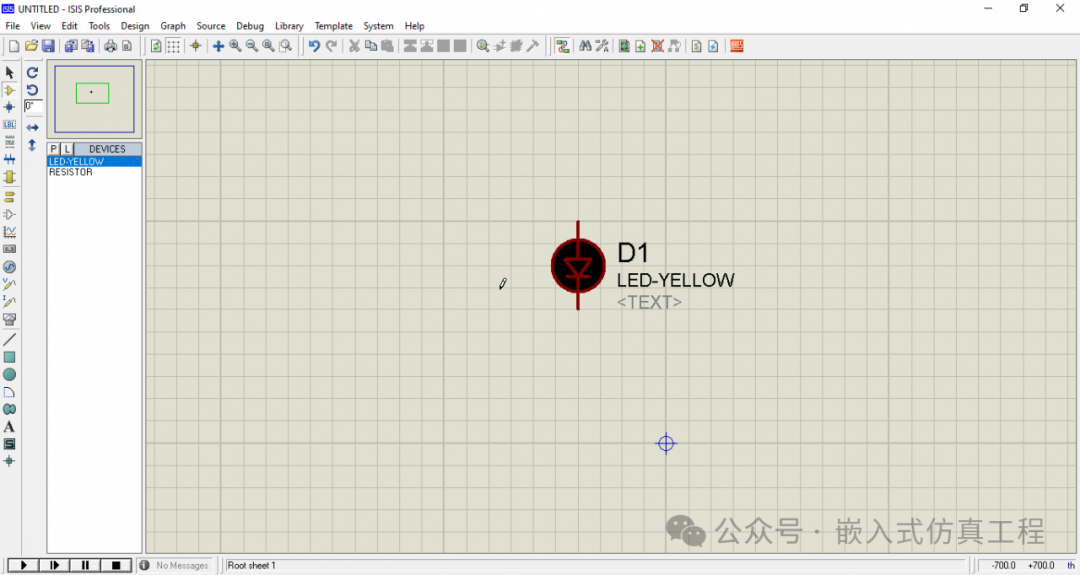Screen dimensions: 1080x575
Task: Copy the selection to clipboard
Action: [371, 46]
